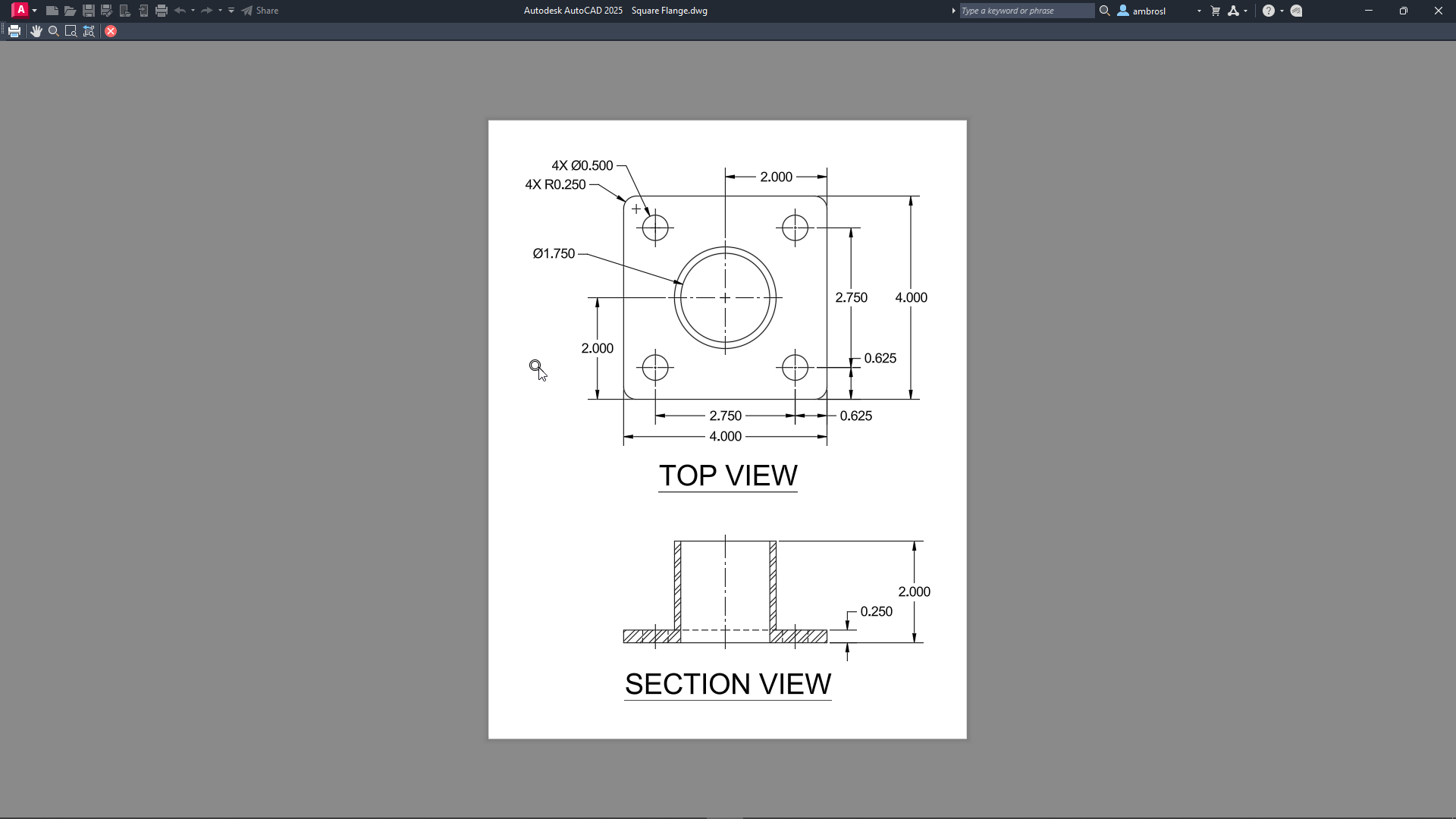Click the keyword search input field

coord(1026,11)
